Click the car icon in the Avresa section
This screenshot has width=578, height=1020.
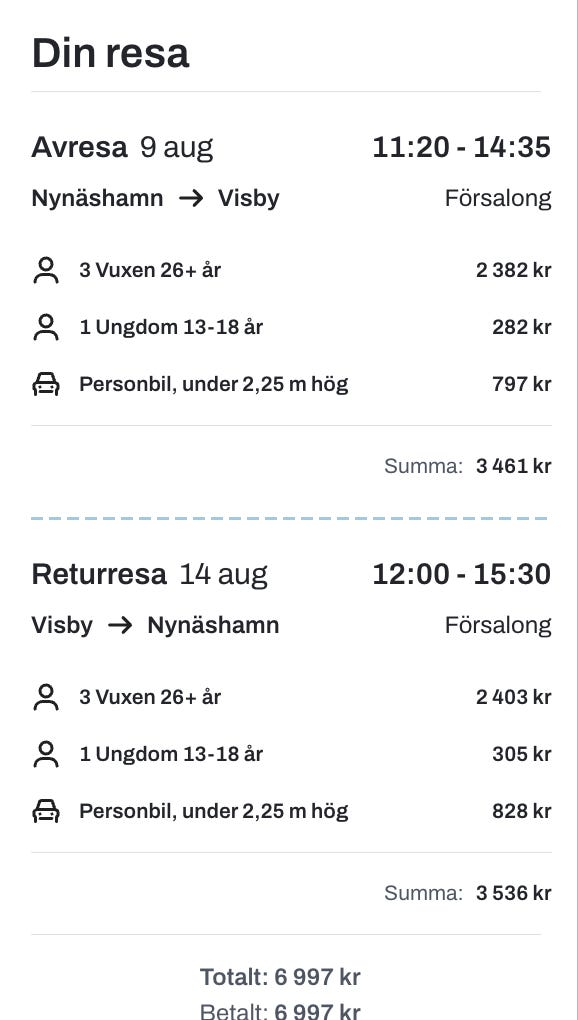(46, 384)
